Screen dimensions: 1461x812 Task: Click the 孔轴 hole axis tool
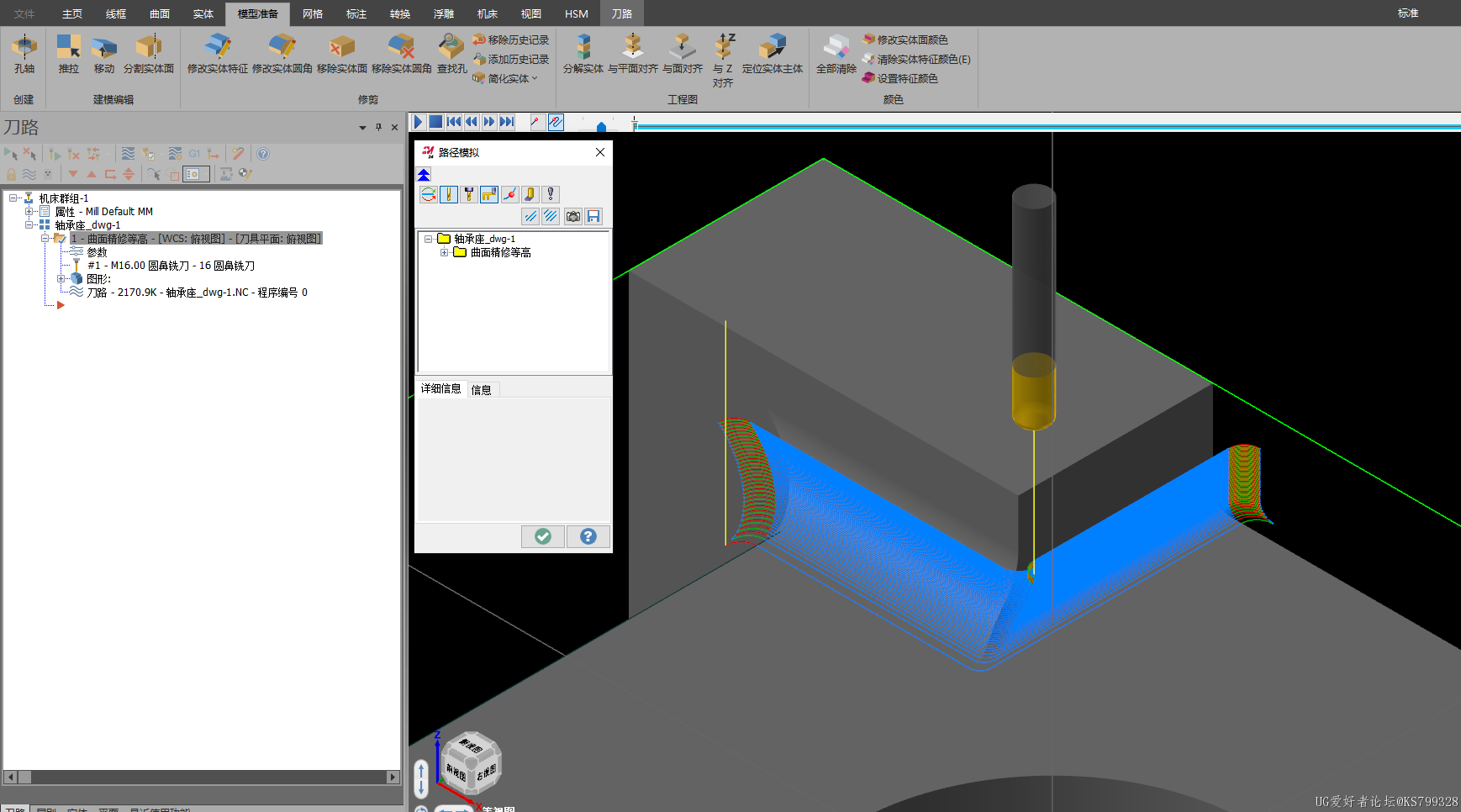(24, 55)
